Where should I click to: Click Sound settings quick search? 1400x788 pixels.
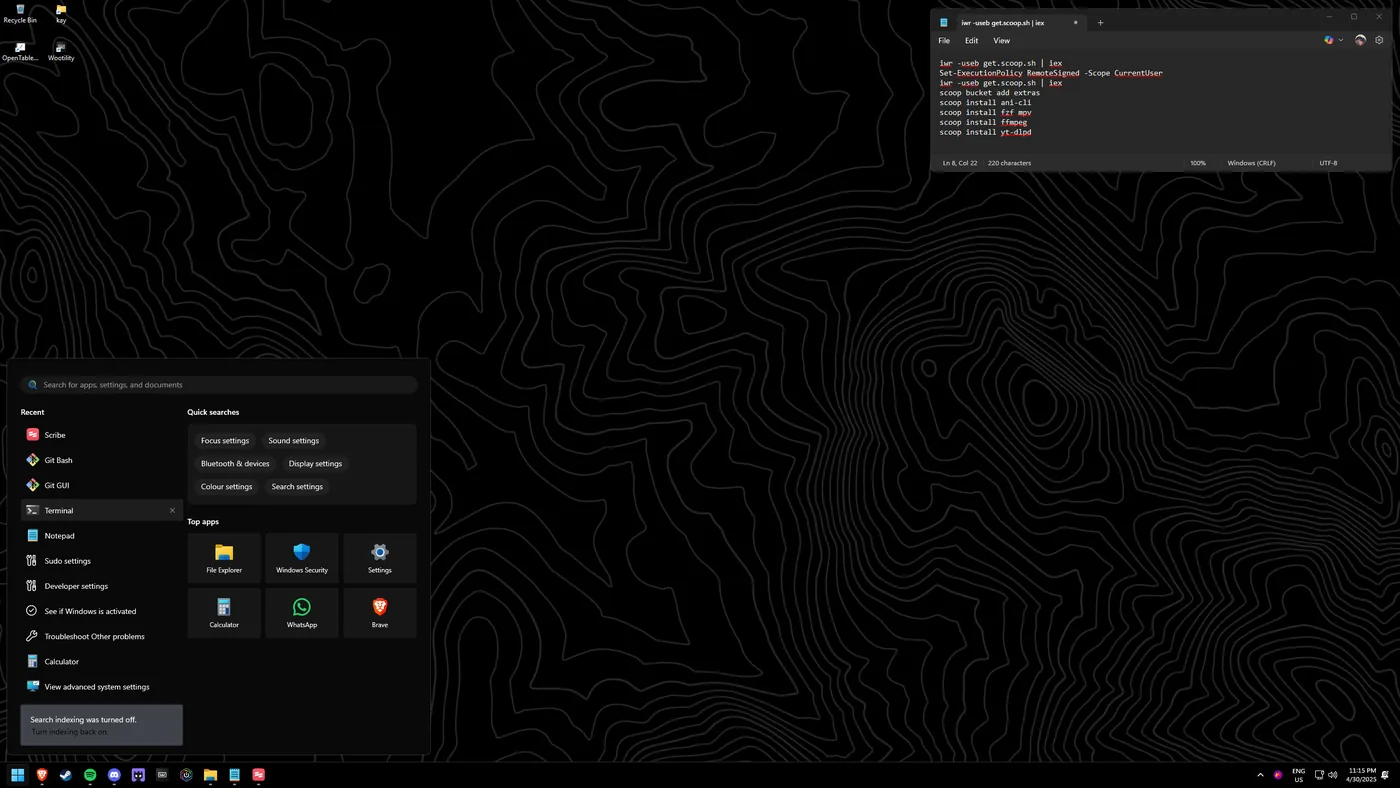[293, 441]
